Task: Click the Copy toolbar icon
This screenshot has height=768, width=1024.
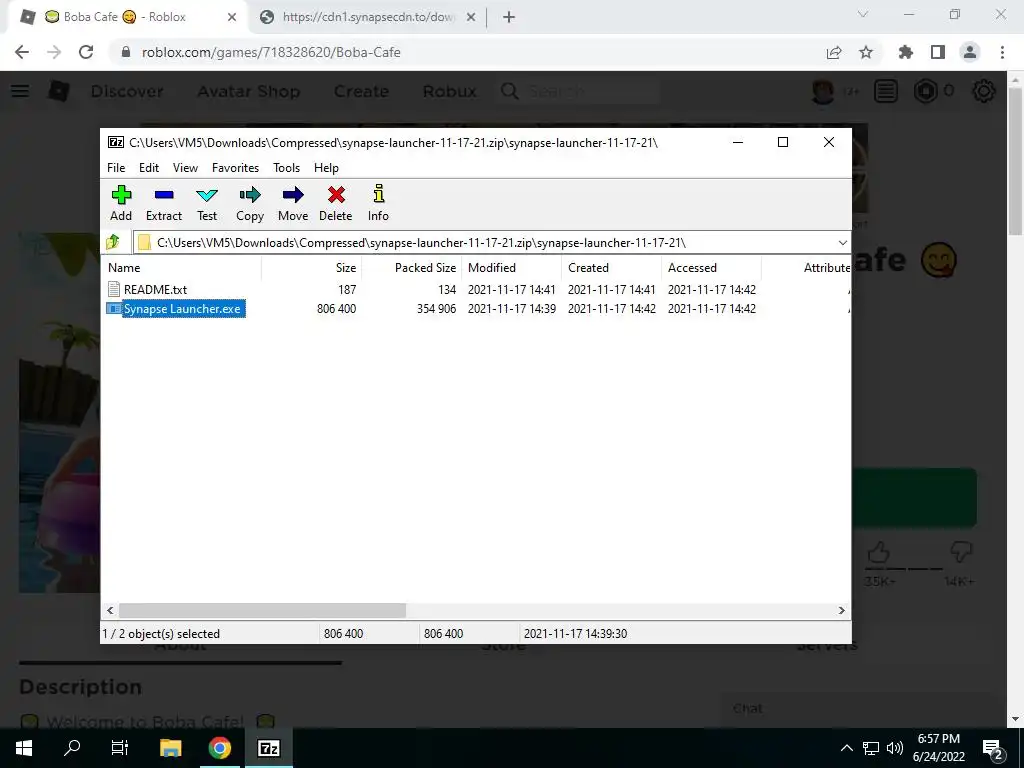Action: 249,195
